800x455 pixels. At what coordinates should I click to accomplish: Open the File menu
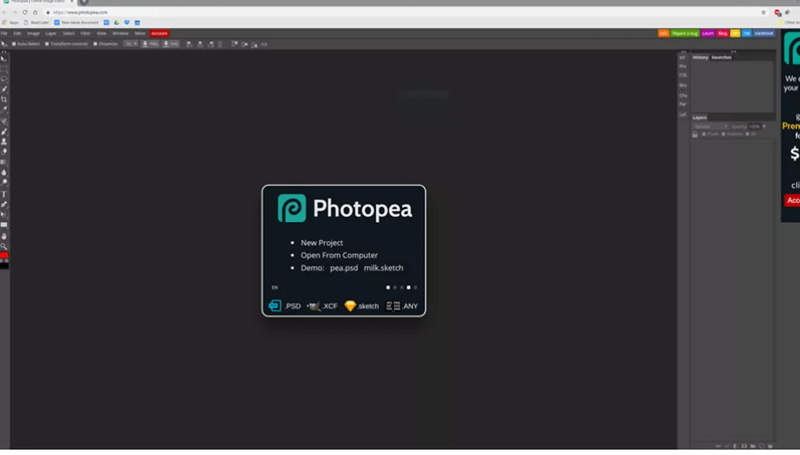pos(4,33)
